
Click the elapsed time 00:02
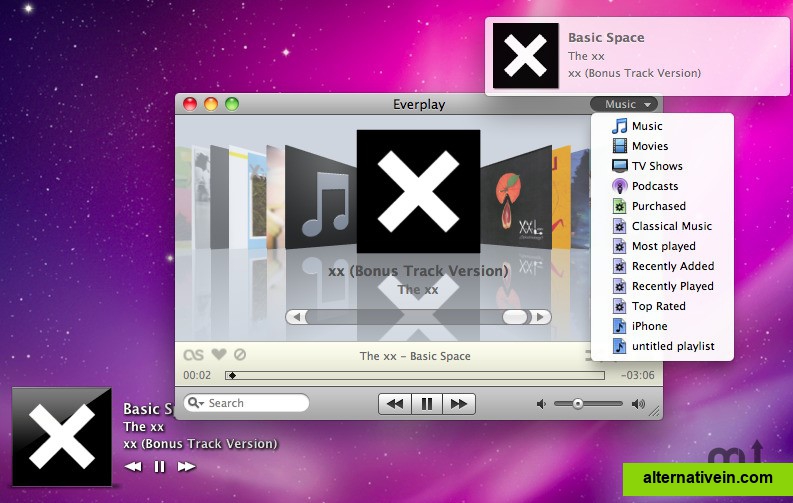click(197, 375)
